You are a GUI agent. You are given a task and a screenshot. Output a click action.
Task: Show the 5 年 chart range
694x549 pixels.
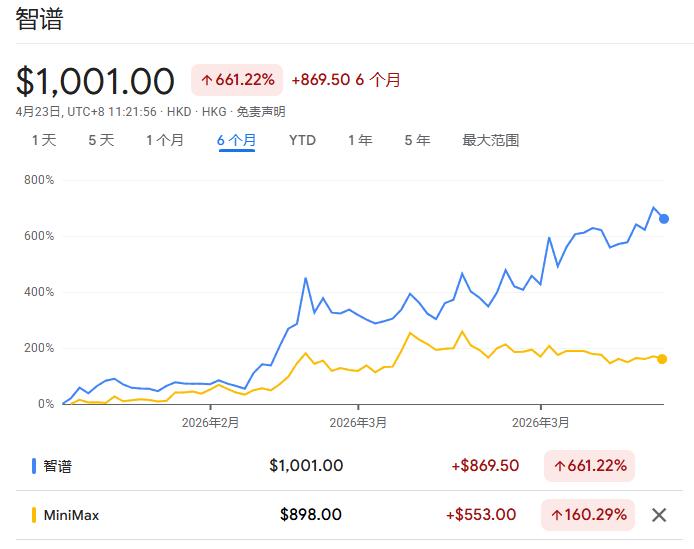[417, 140]
